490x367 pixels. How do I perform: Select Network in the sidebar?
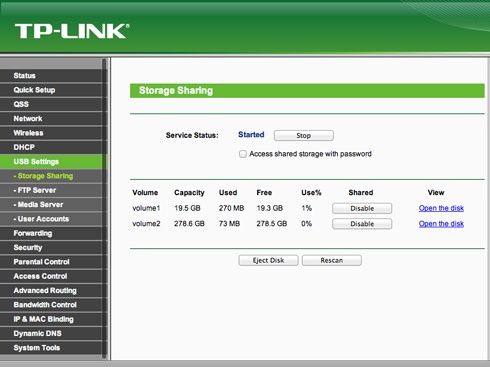(x=51, y=119)
